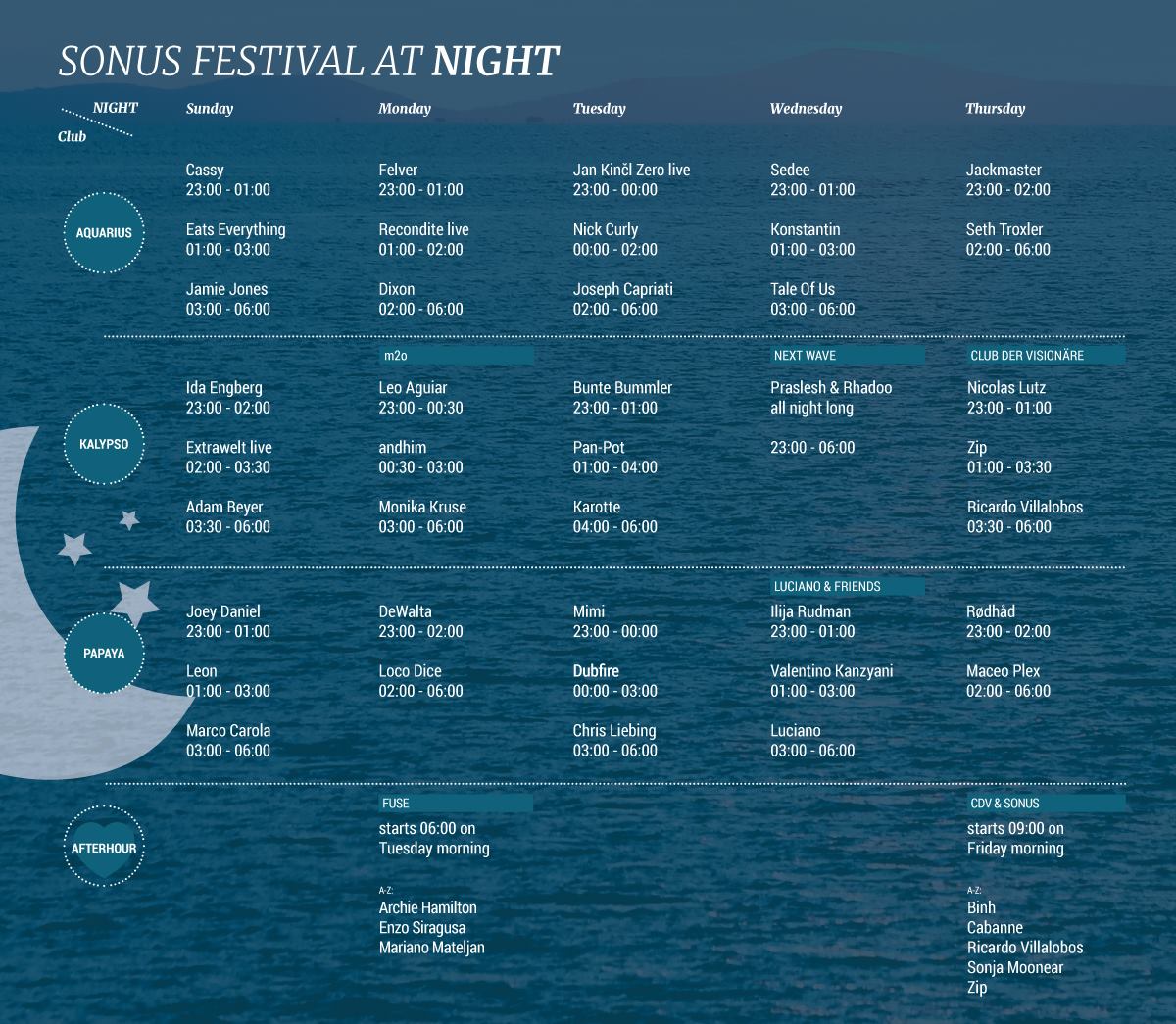Click Jamie Jones in Sunday Aquarius lineup
The width and height of the screenshot is (1176, 1024).
pyautogui.click(x=227, y=289)
